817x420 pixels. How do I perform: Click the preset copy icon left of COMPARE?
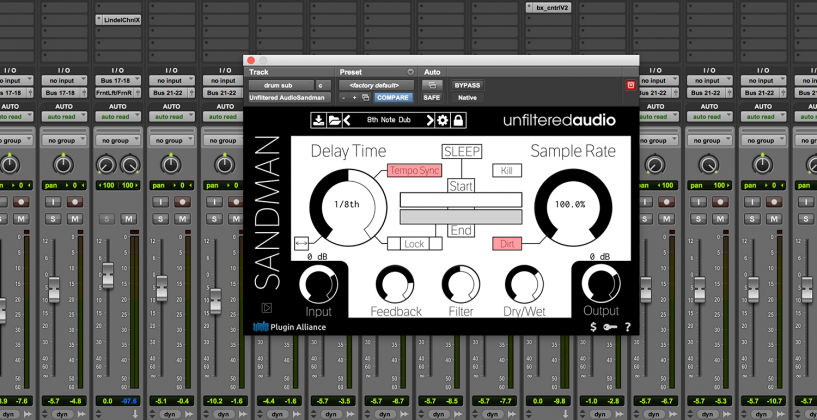click(x=366, y=97)
